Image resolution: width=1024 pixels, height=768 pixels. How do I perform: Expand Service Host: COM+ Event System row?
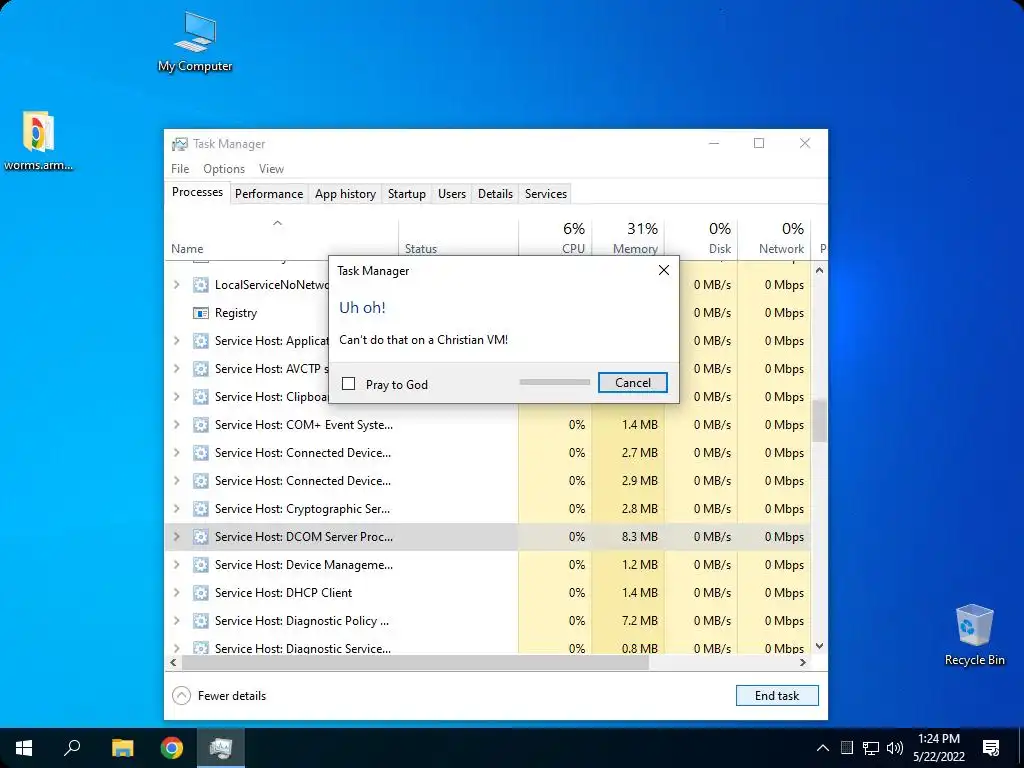click(176, 425)
